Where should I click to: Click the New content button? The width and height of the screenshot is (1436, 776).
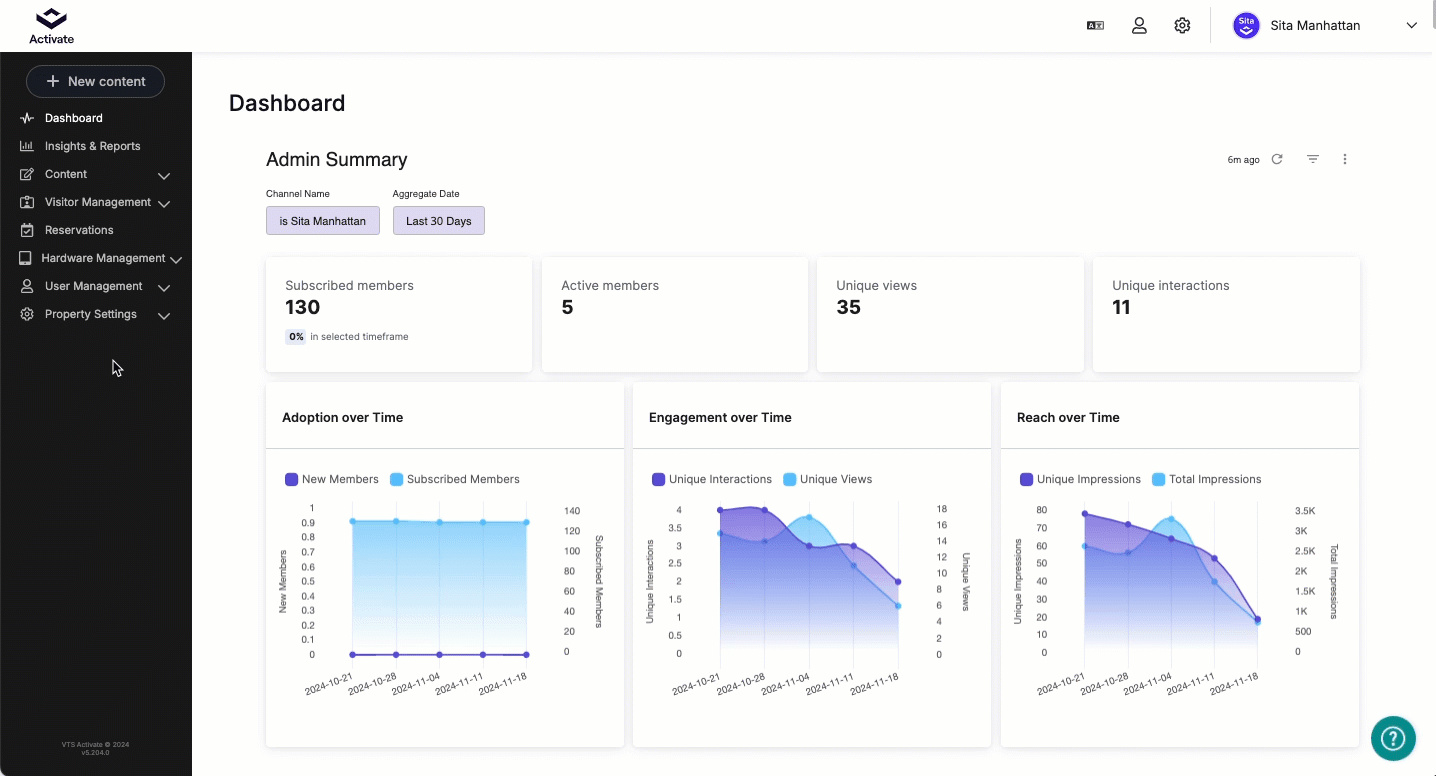click(95, 81)
